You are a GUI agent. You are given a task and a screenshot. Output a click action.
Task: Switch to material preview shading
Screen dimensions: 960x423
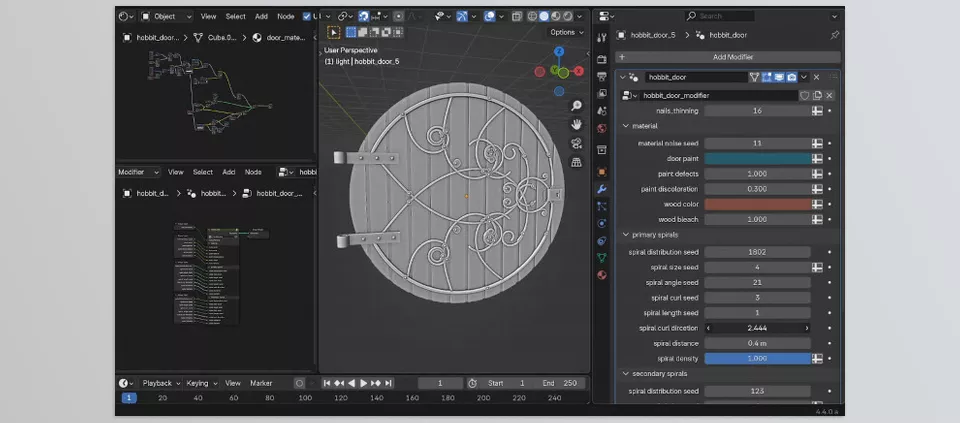556,17
